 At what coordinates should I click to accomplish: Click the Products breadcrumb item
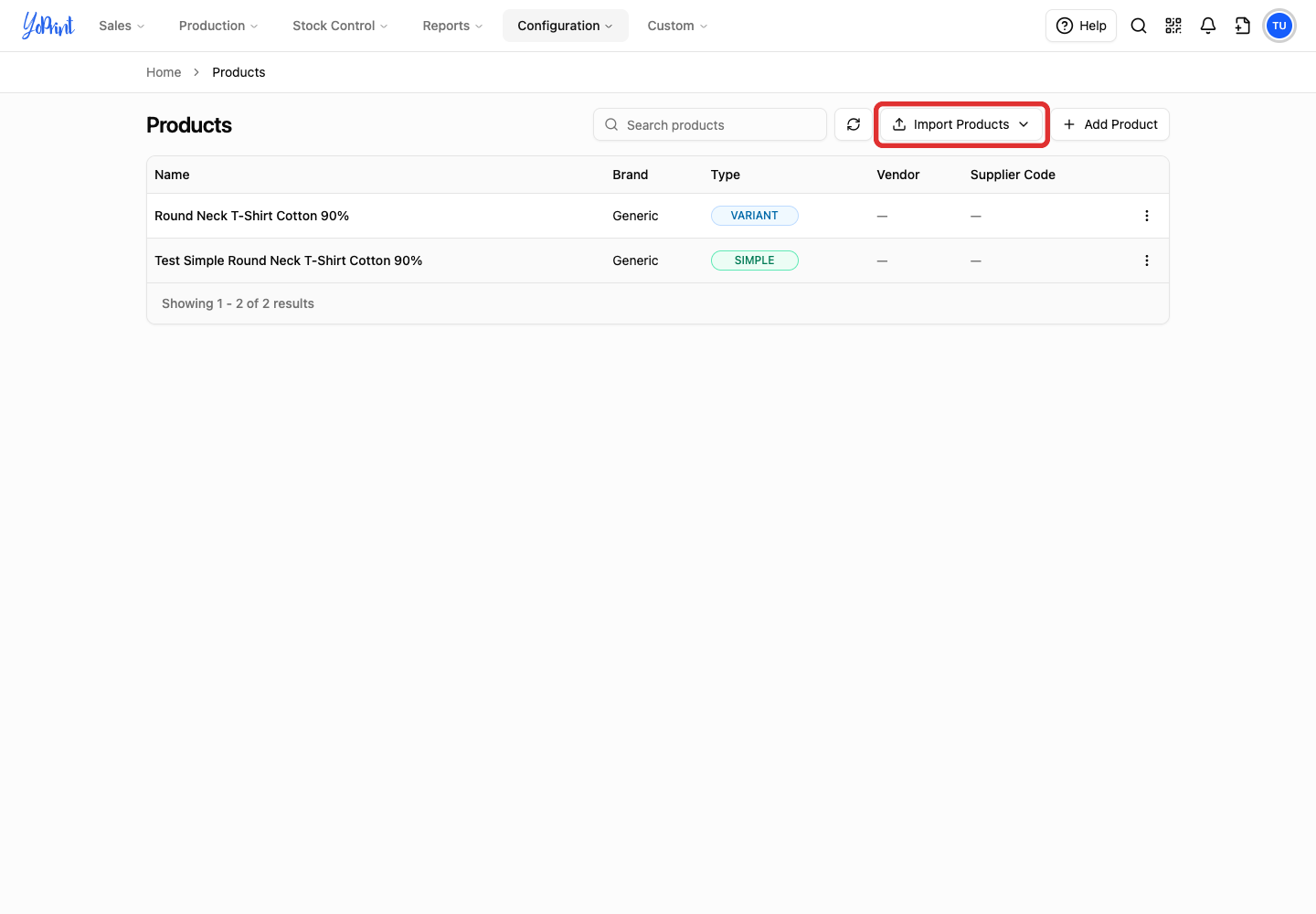point(239,72)
